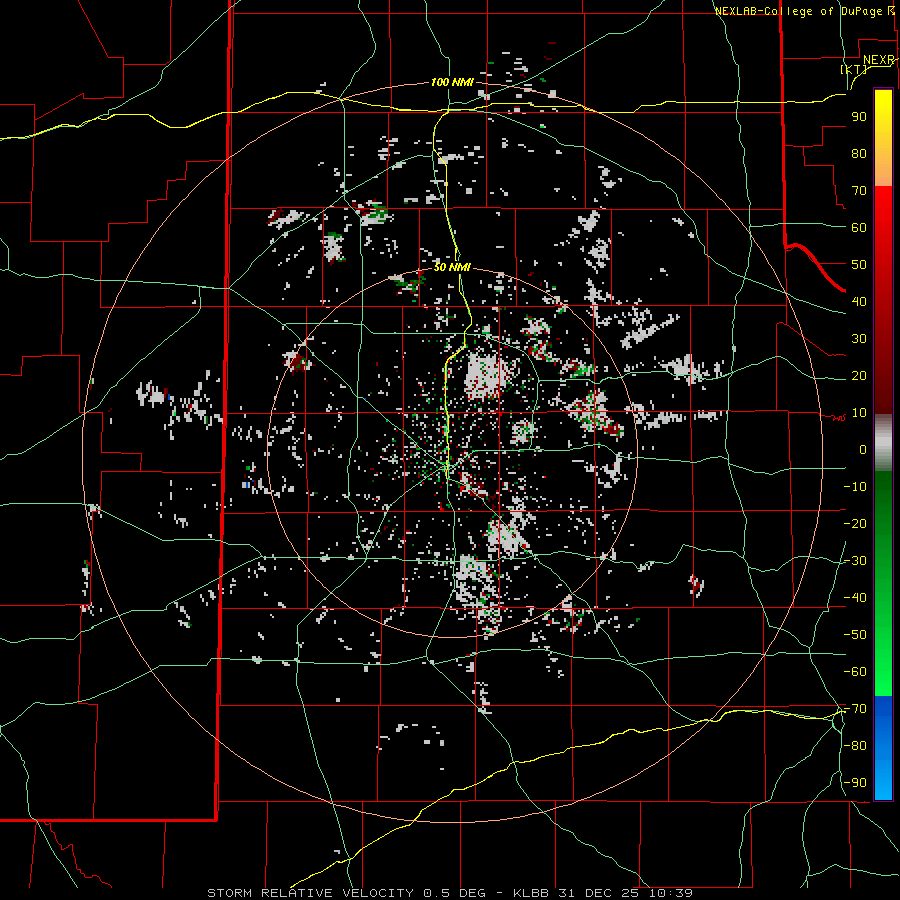Screen dimensions: 900x900
Task: Click the 50 NMI range ring label
Action: click(452, 267)
